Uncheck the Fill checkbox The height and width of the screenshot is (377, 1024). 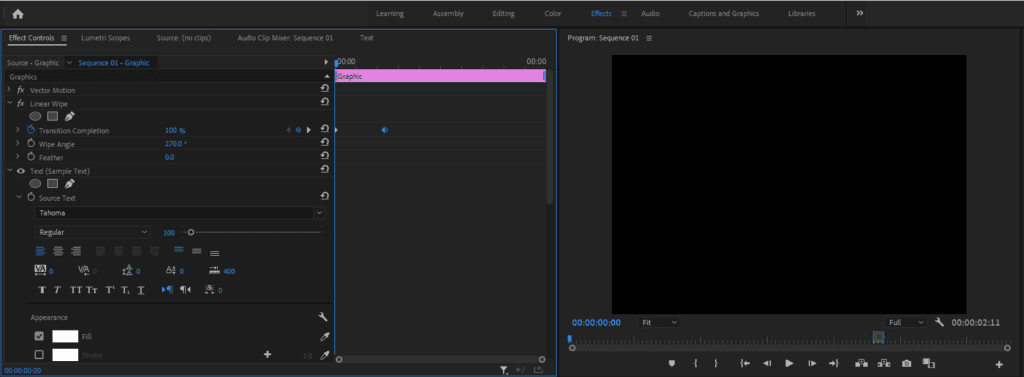coord(39,336)
